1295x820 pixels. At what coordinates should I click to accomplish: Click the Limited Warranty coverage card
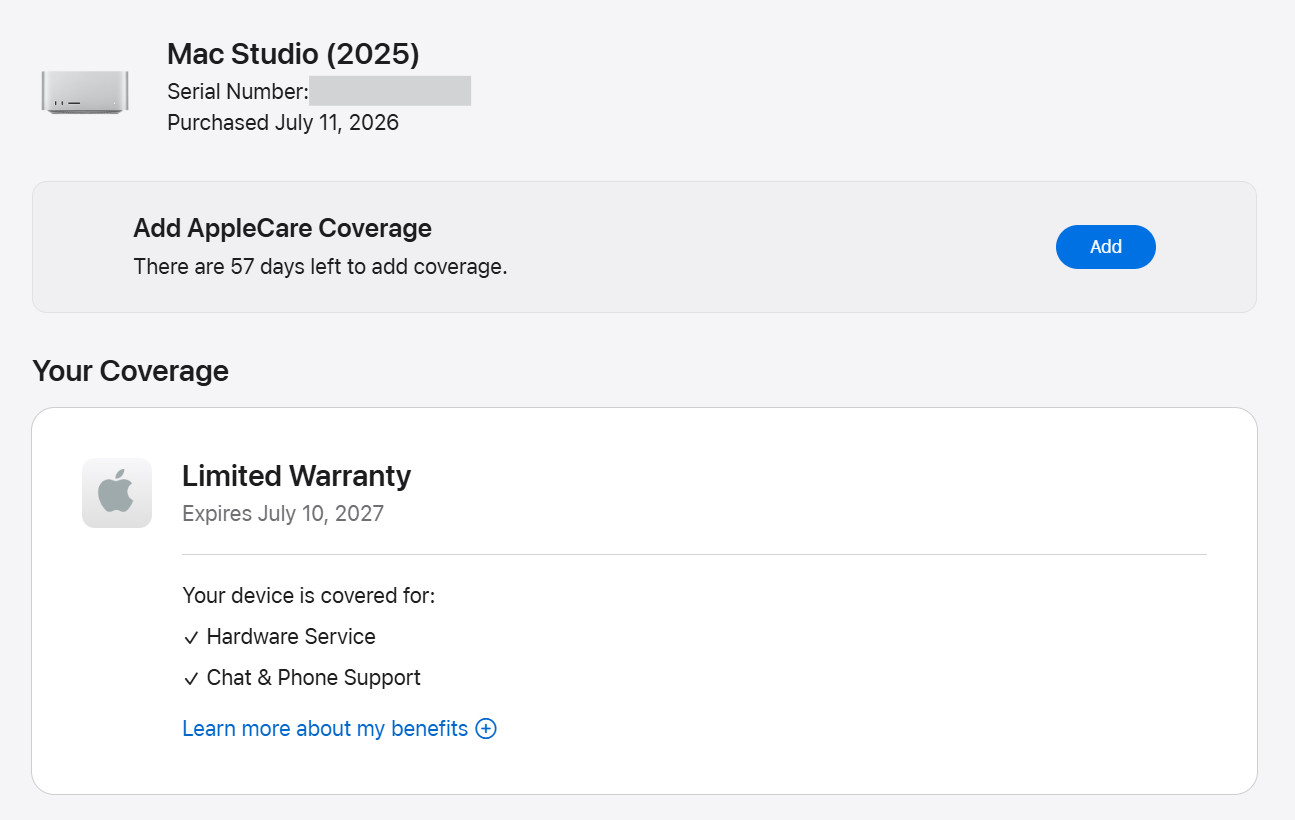(x=644, y=601)
